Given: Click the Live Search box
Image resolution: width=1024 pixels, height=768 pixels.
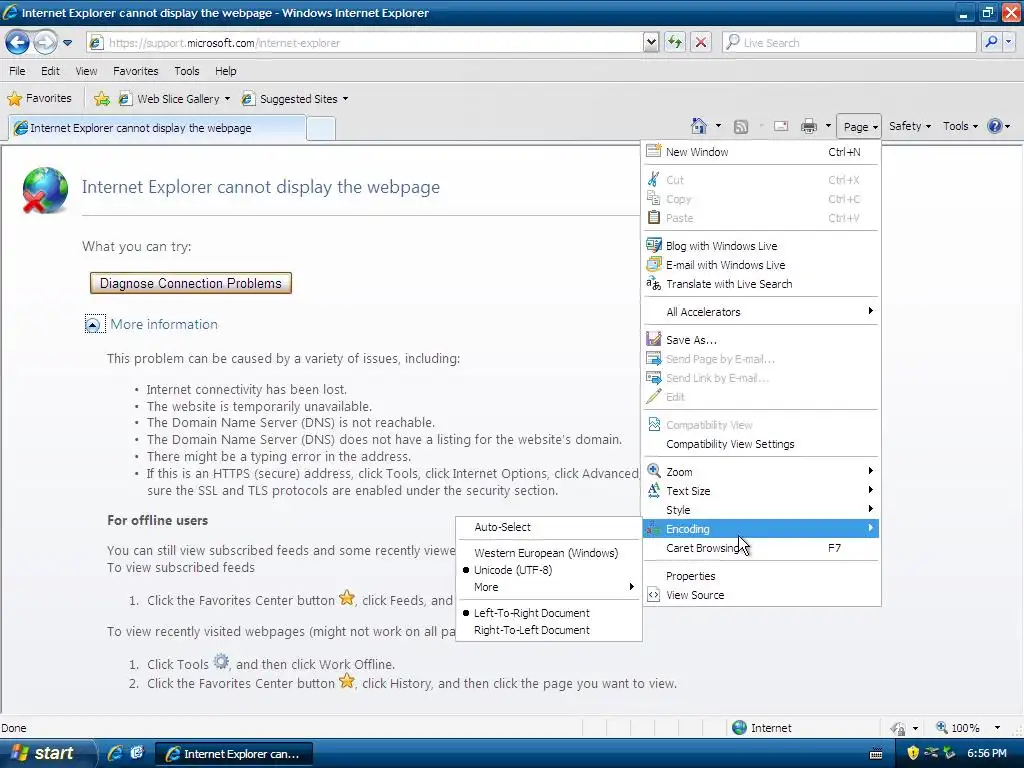Looking at the screenshot, I should pos(849,42).
